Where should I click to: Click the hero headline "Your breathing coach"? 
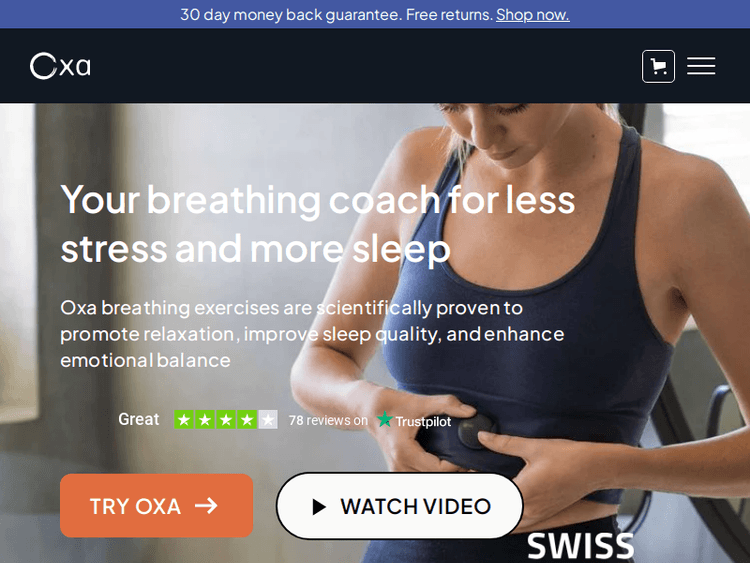(250, 199)
